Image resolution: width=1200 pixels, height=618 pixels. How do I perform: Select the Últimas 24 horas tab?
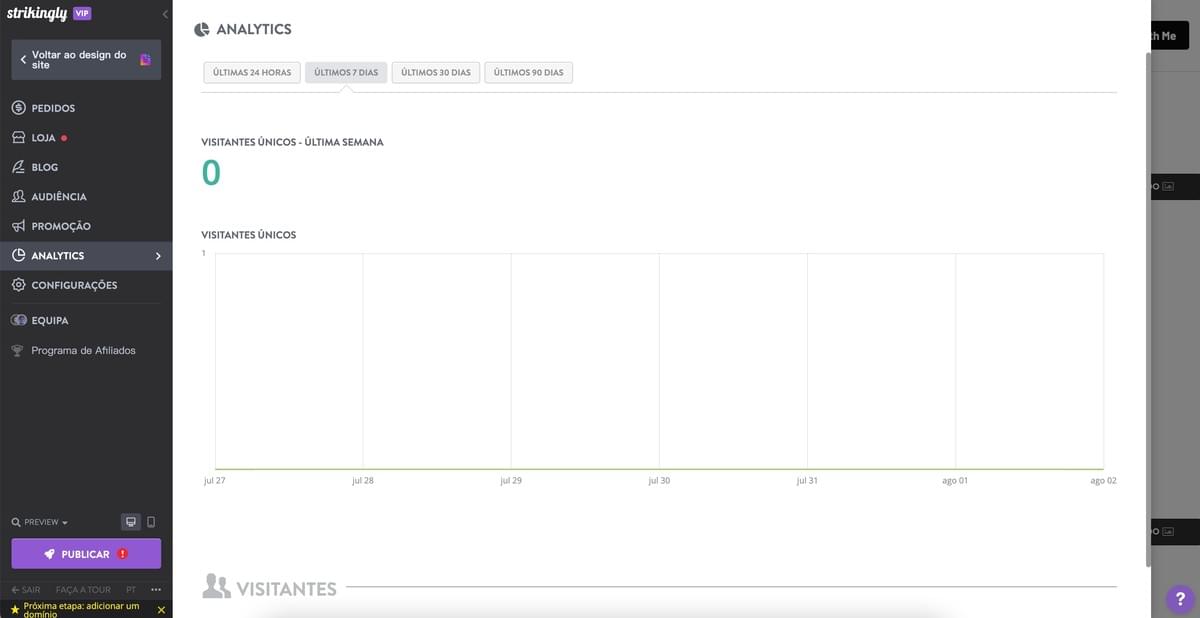pos(251,72)
